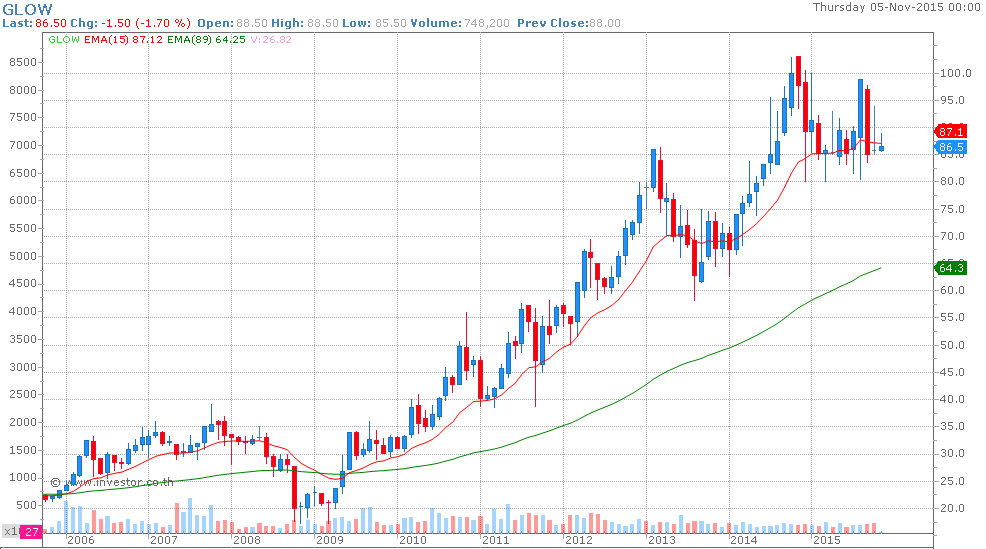
Task: Click the High: 88.50 value
Action: 305,23
